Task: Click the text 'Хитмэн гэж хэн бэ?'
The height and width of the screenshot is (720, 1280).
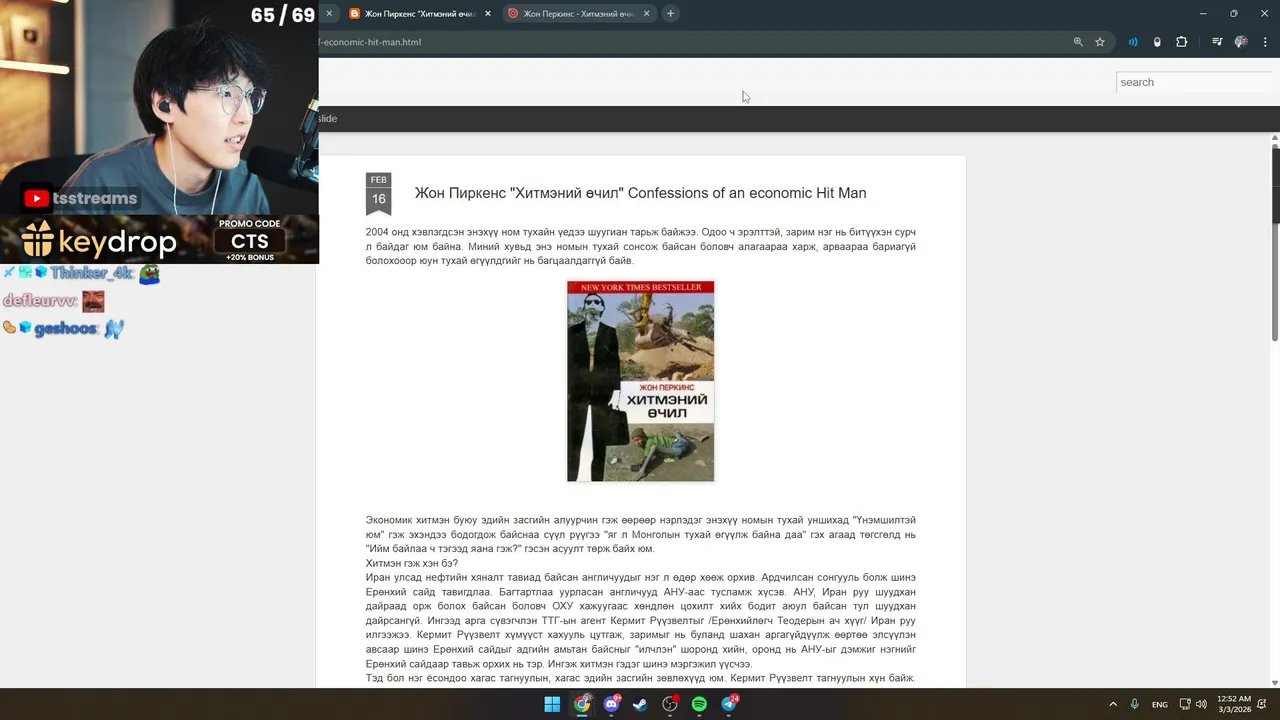Action: [412, 563]
